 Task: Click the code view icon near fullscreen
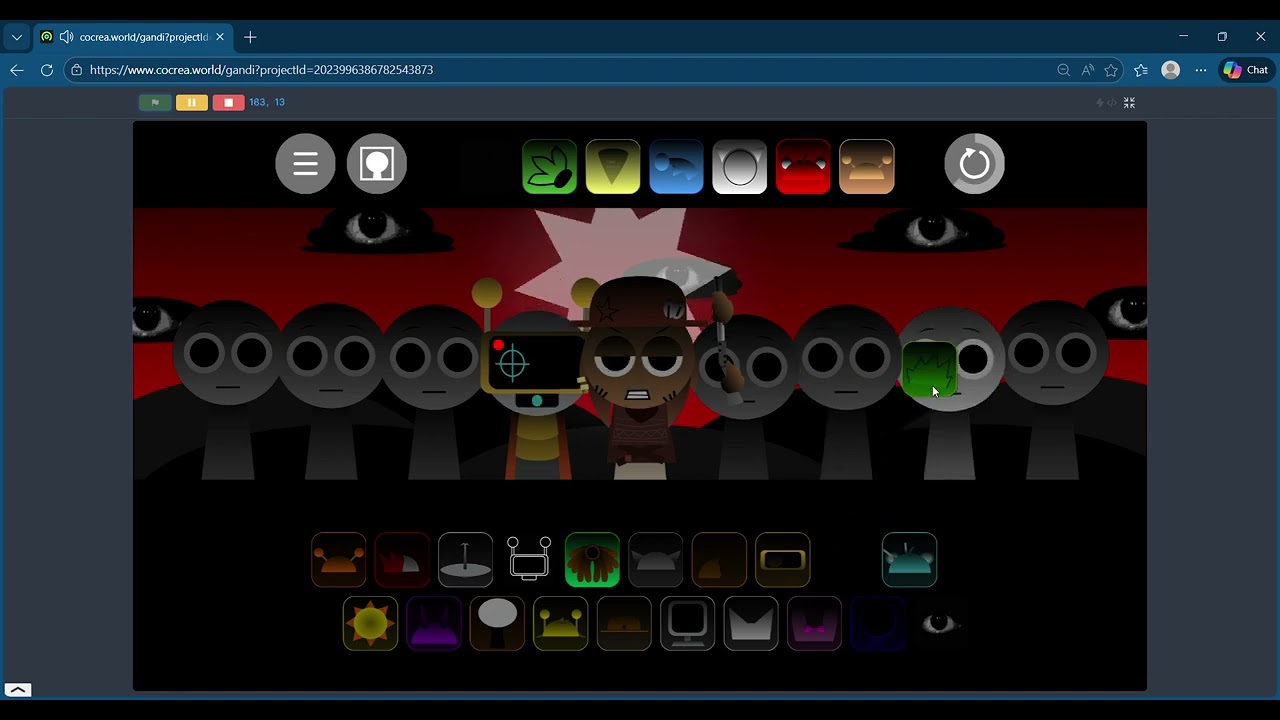coord(1111,102)
